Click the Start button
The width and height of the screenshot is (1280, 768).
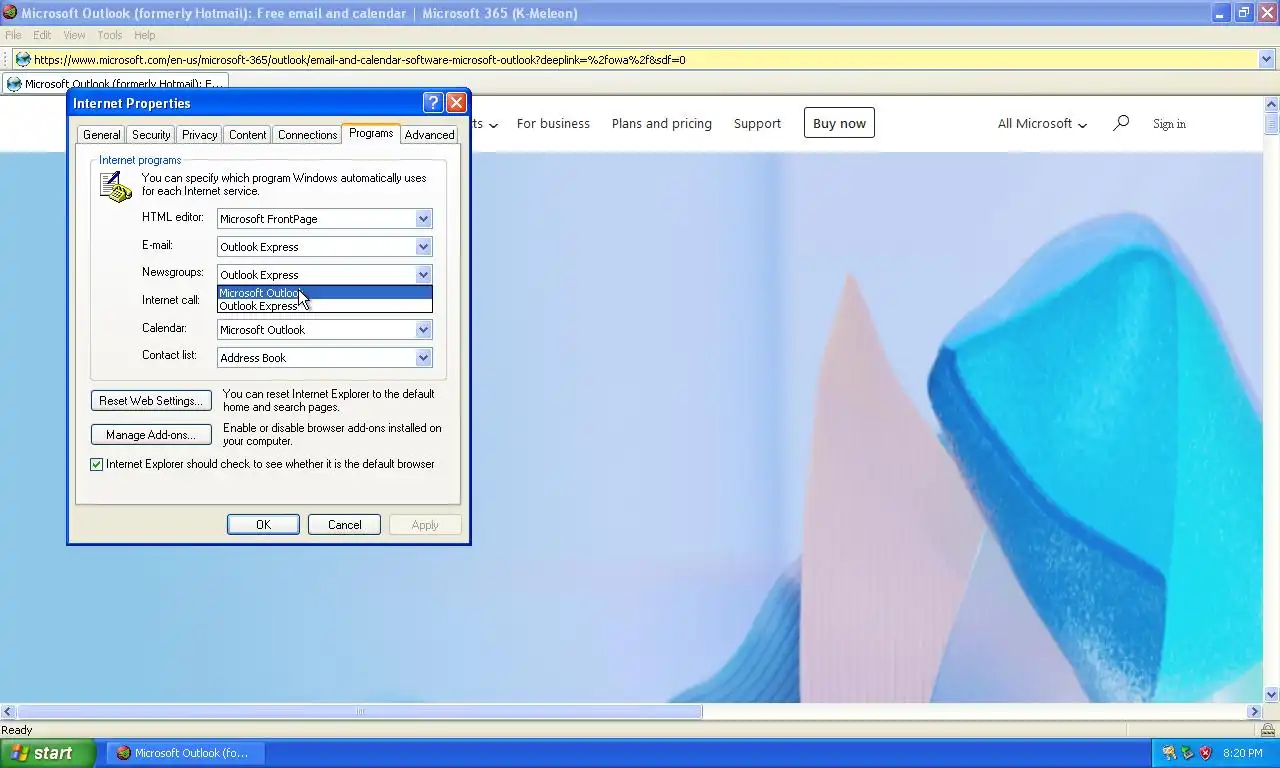tap(48, 753)
